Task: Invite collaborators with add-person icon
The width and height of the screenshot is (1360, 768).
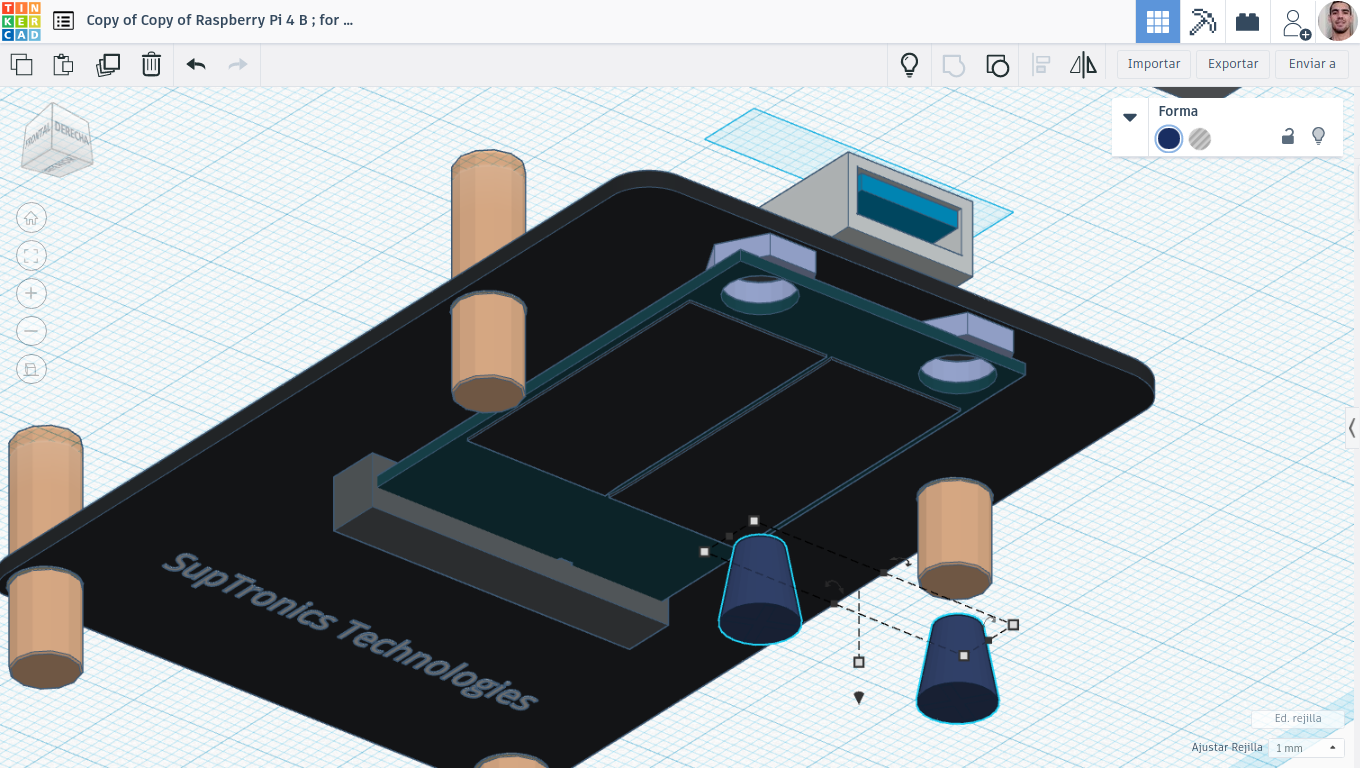Action: click(x=1294, y=22)
